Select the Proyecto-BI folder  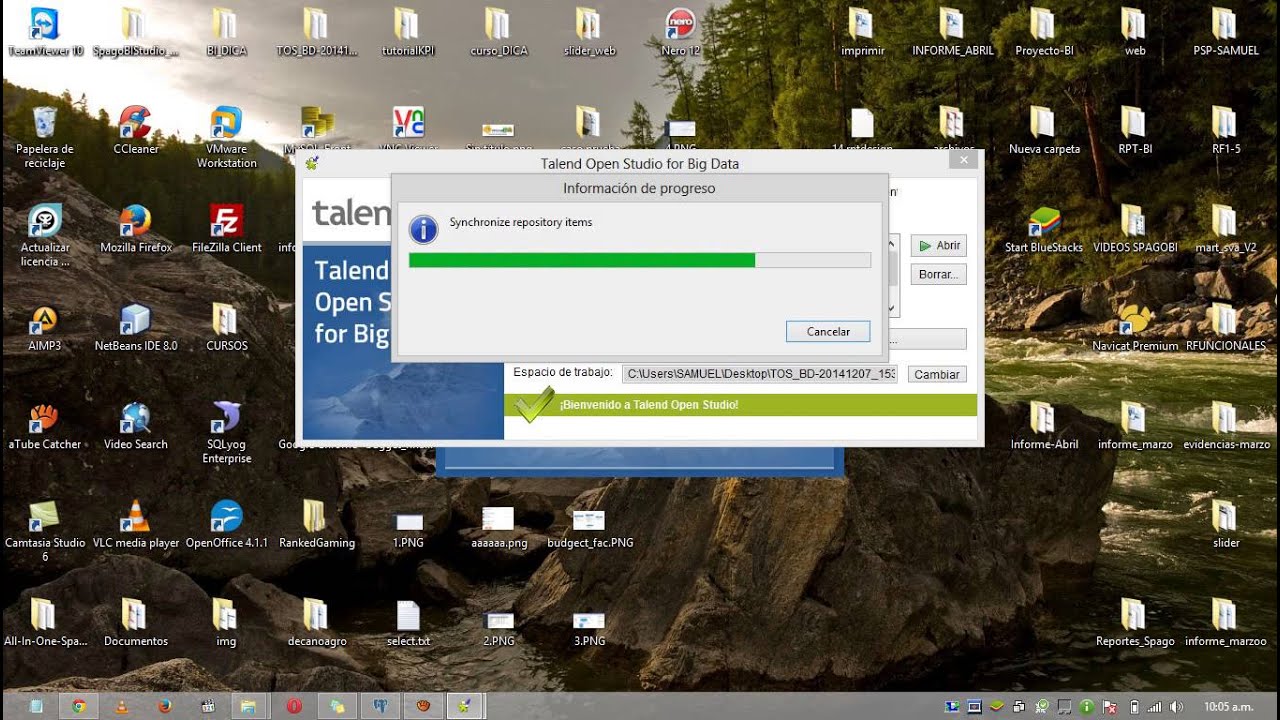coord(1044,32)
